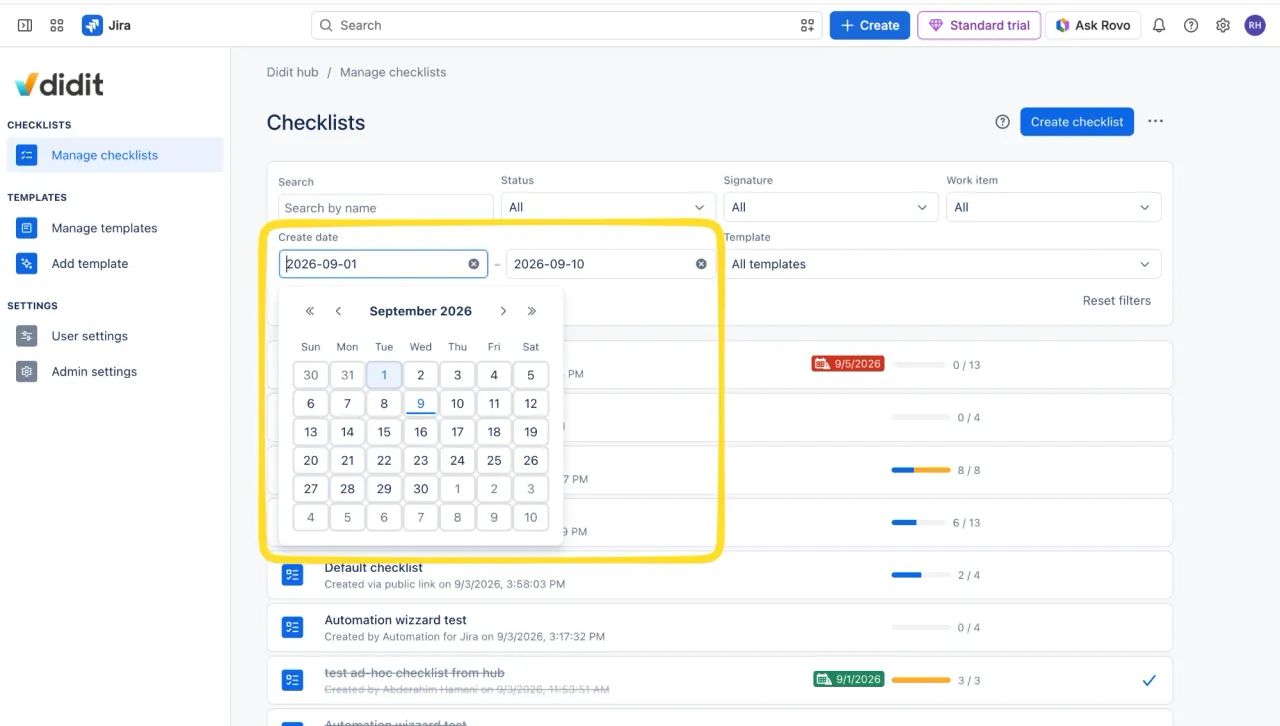The width and height of the screenshot is (1280, 726).
Task: Jump to the previous year in calendar
Action: click(x=310, y=311)
